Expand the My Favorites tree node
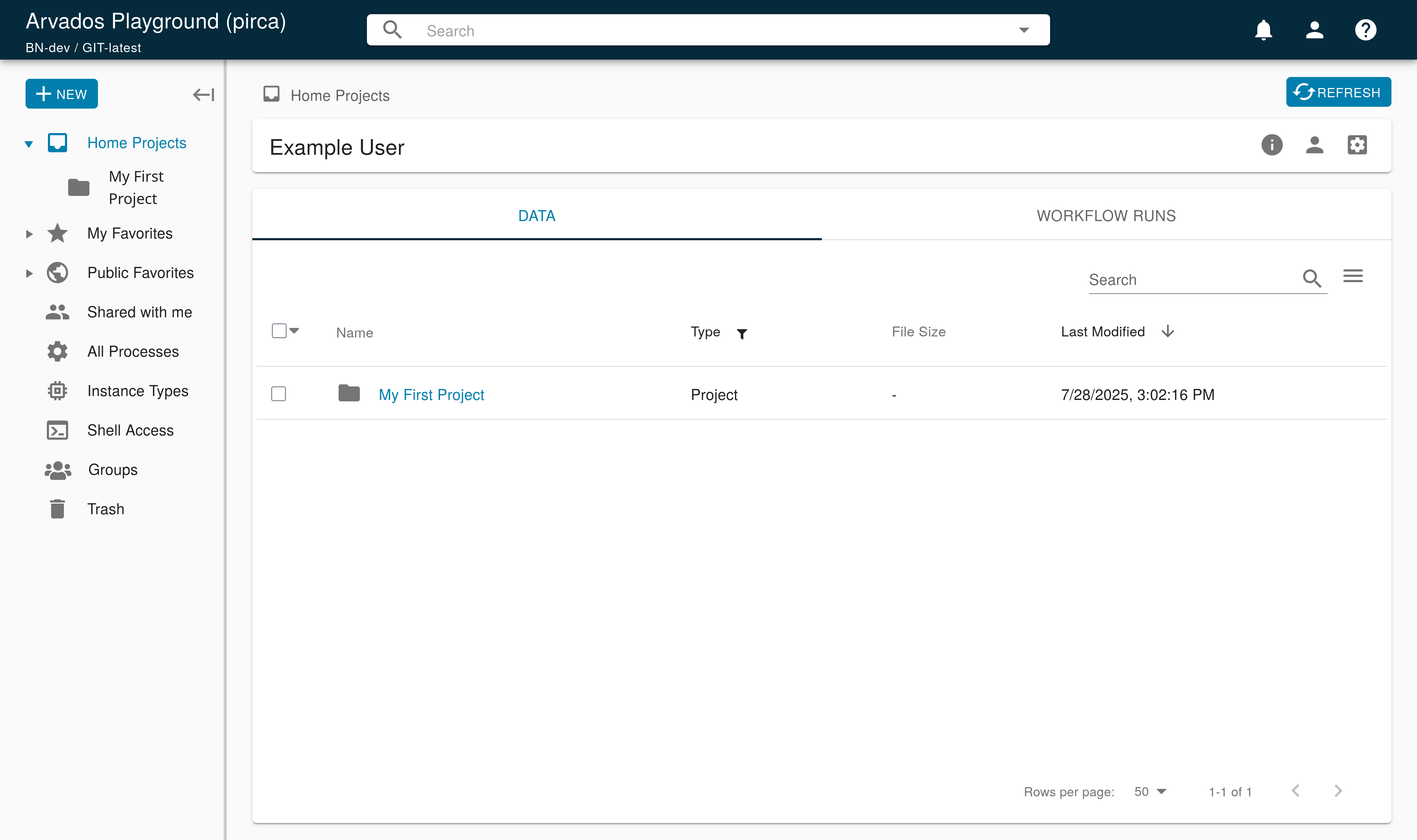The image size is (1417, 840). pyautogui.click(x=29, y=234)
